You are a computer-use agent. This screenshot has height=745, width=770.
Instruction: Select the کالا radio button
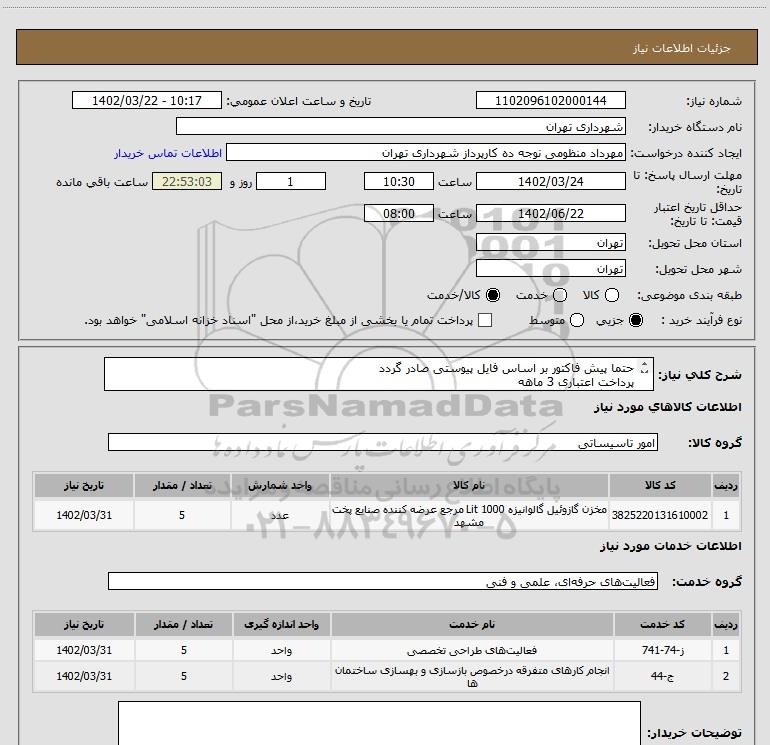coord(612,295)
